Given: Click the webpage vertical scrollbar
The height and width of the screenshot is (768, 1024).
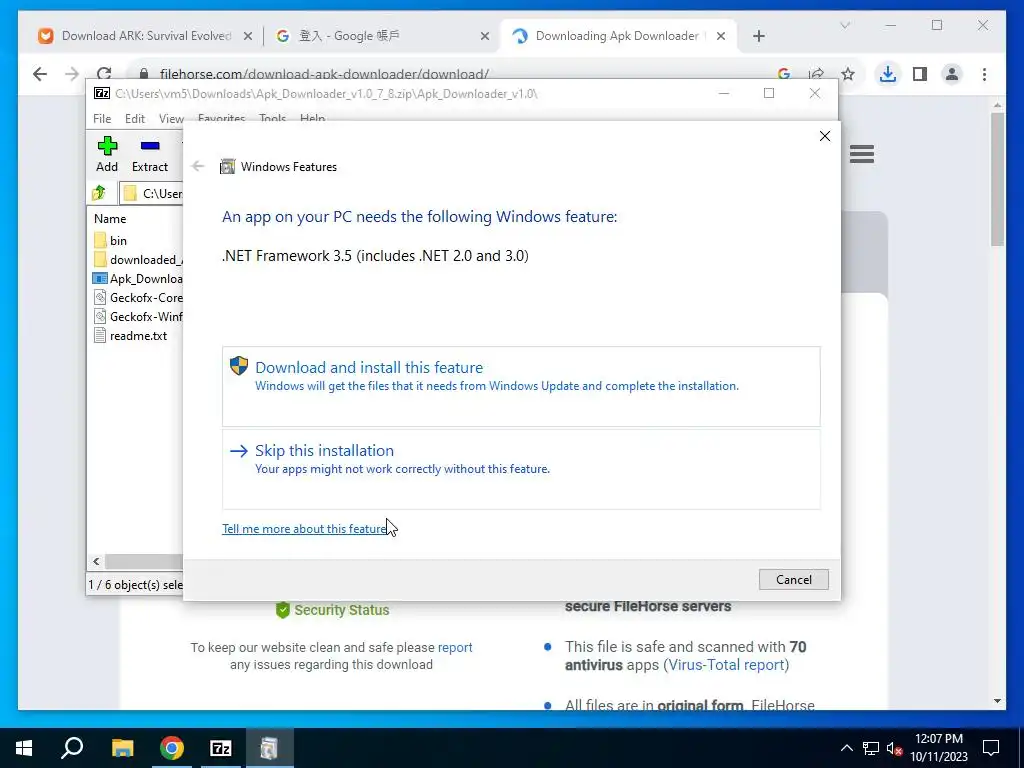Looking at the screenshot, I should [x=997, y=180].
